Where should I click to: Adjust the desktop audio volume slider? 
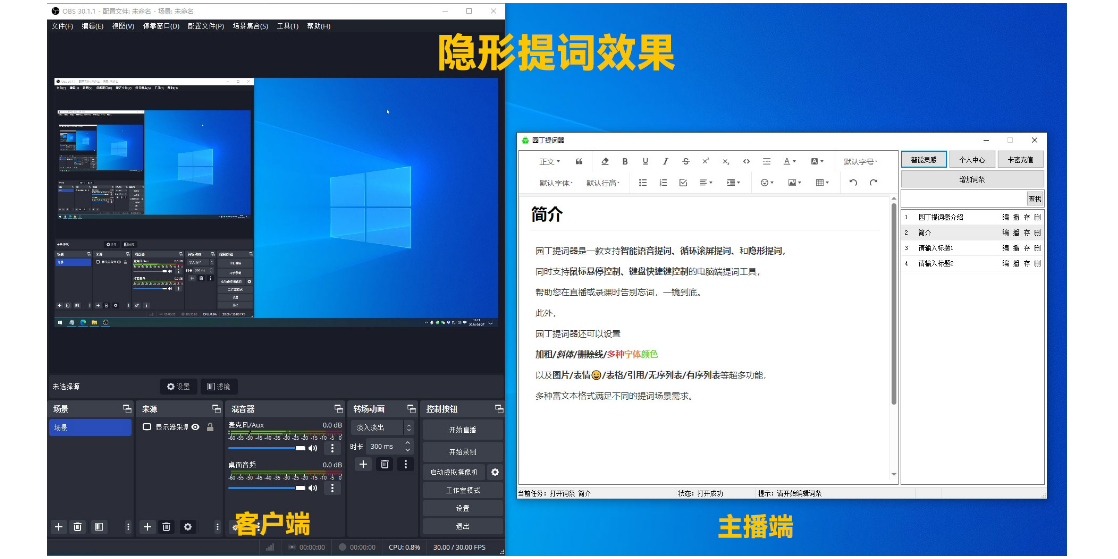(x=270, y=488)
